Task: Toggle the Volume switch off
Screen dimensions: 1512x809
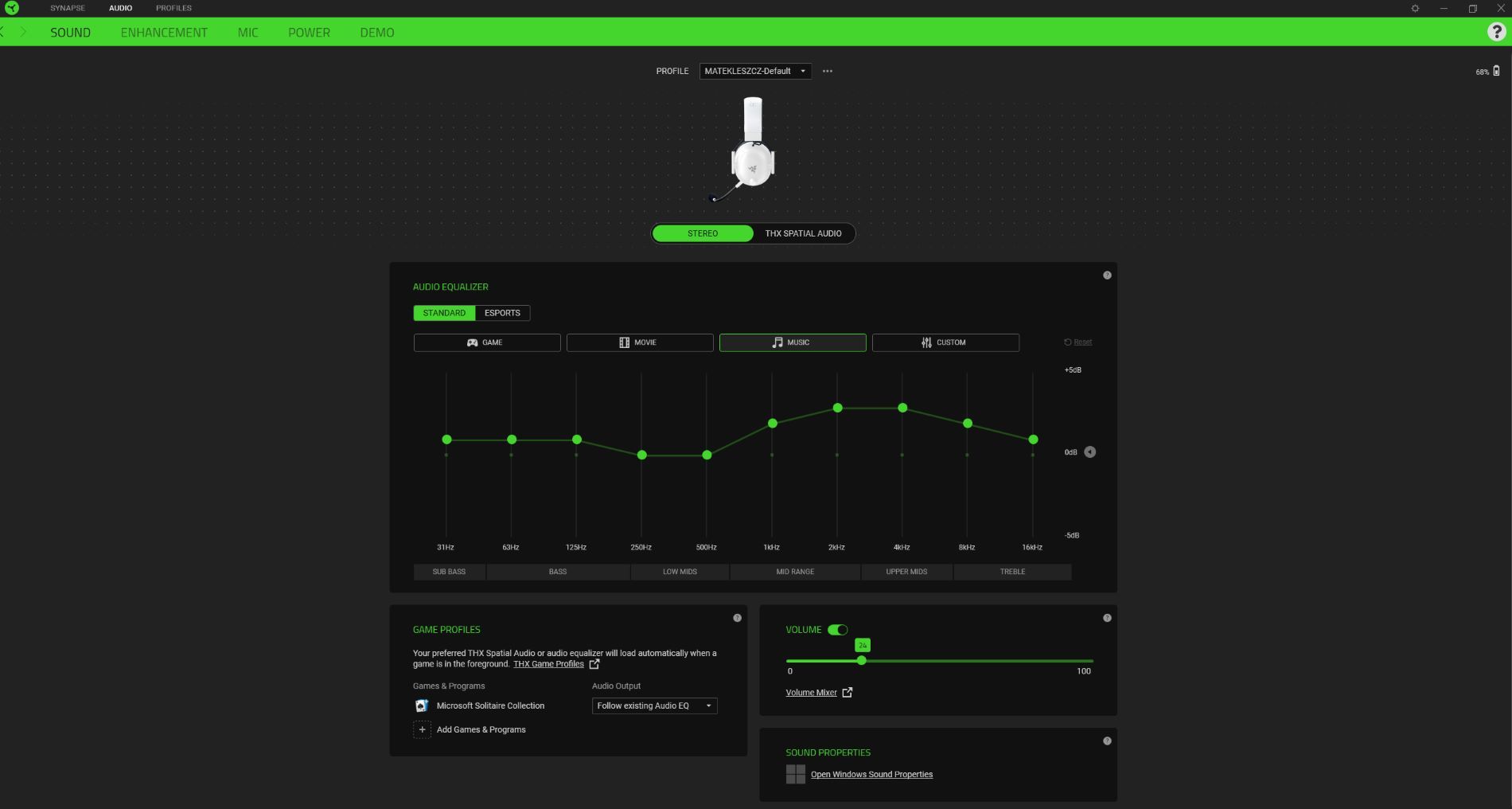Action: tap(837, 630)
